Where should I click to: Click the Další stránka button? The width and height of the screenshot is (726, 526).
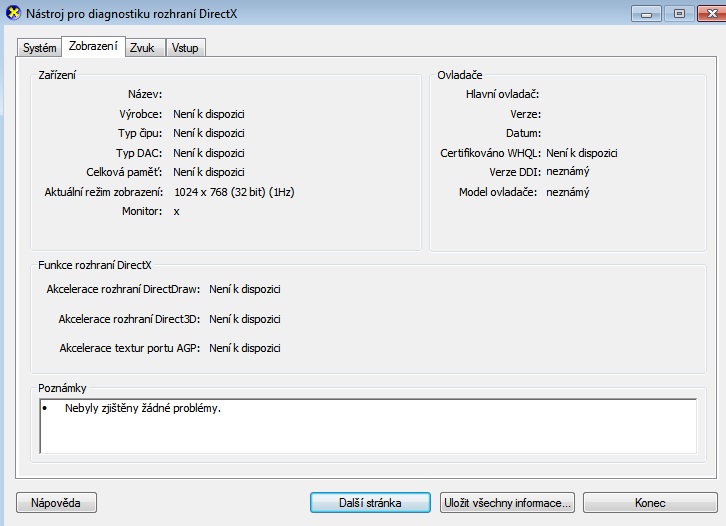click(x=370, y=503)
